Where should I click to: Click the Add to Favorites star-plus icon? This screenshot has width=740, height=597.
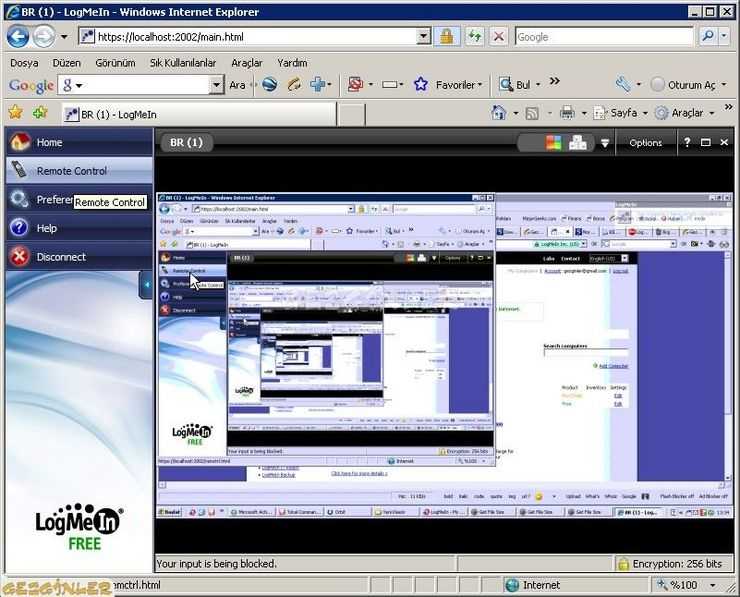[40, 112]
